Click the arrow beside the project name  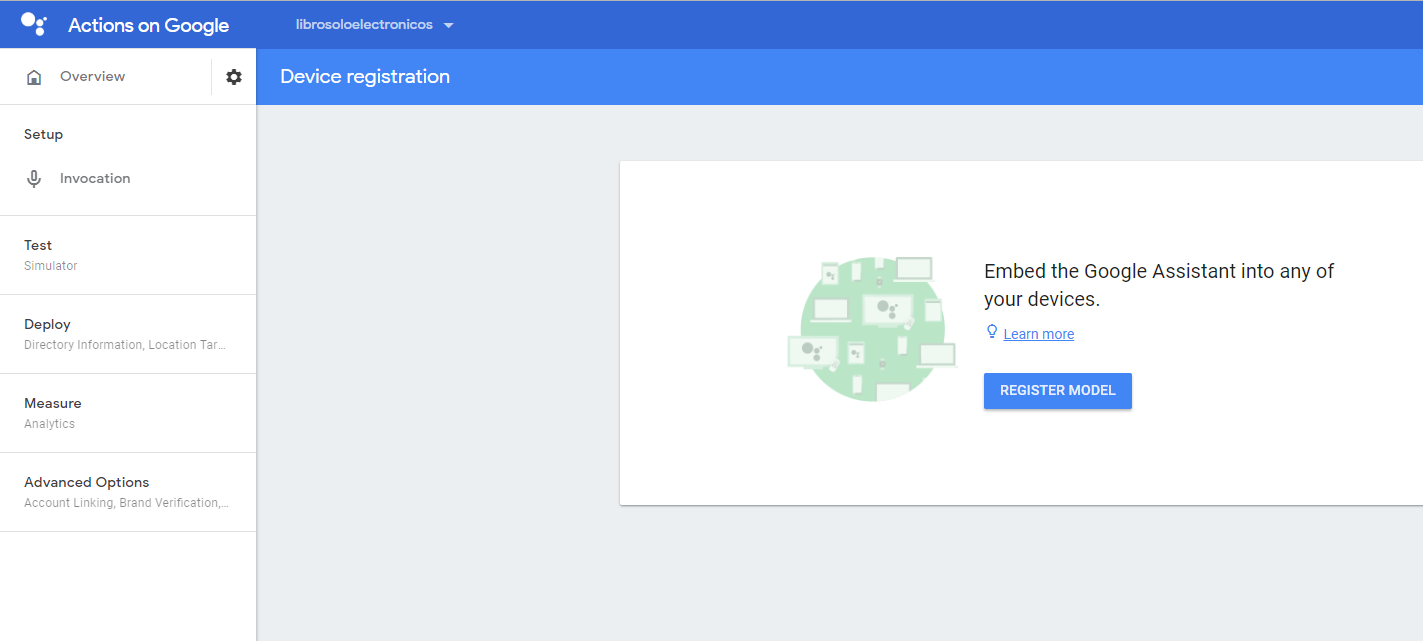point(448,26)
